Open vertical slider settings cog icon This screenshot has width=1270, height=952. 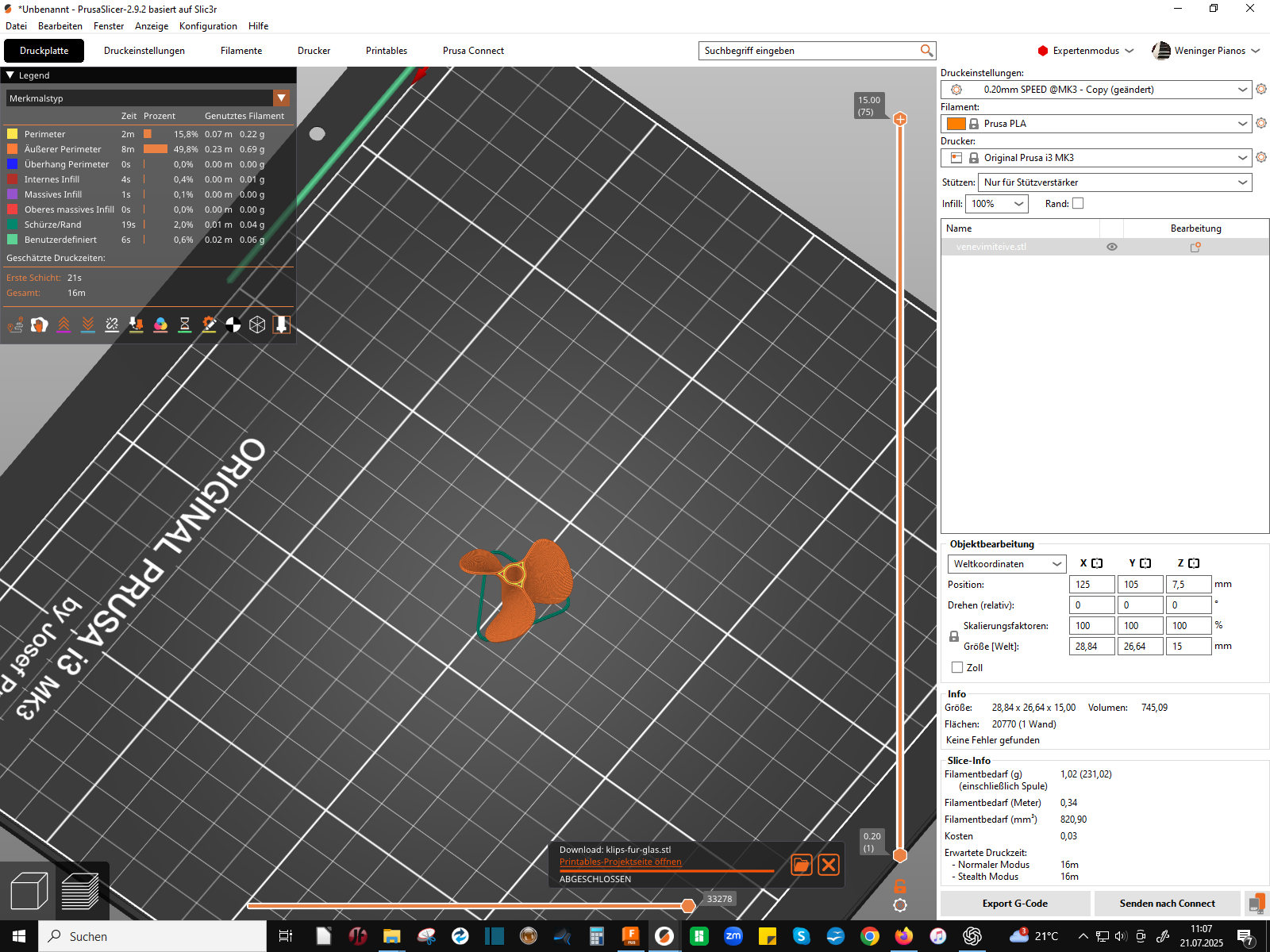pyautogui.click(x=900, y=905)
